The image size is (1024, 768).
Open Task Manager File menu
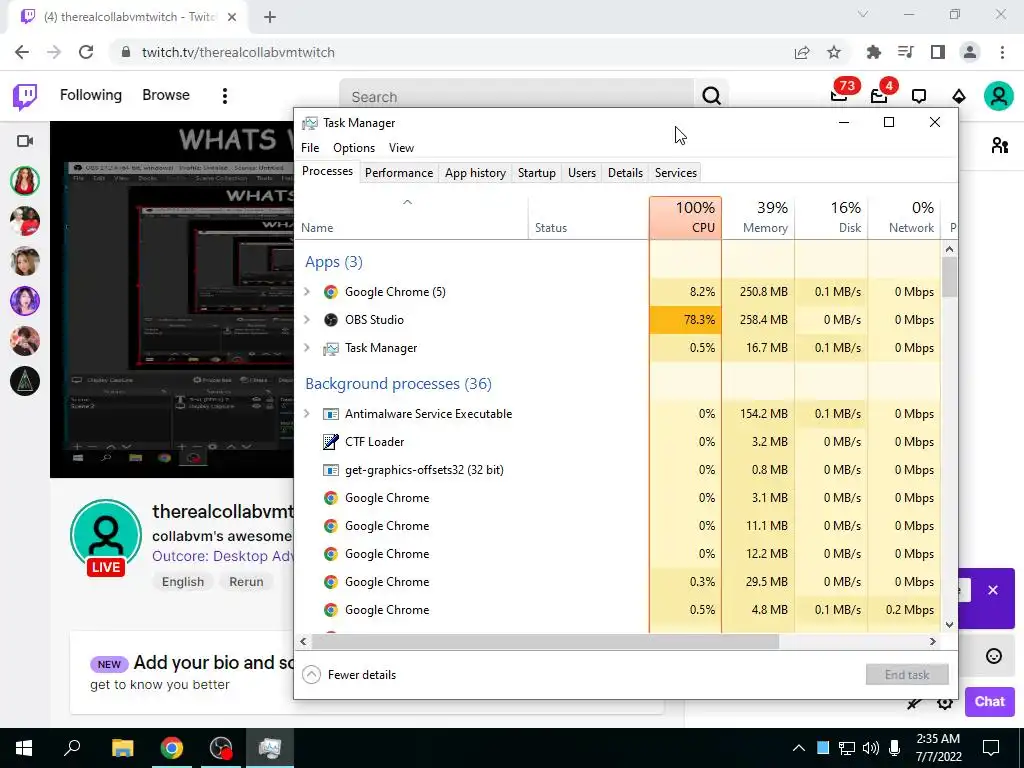point(310,148)
